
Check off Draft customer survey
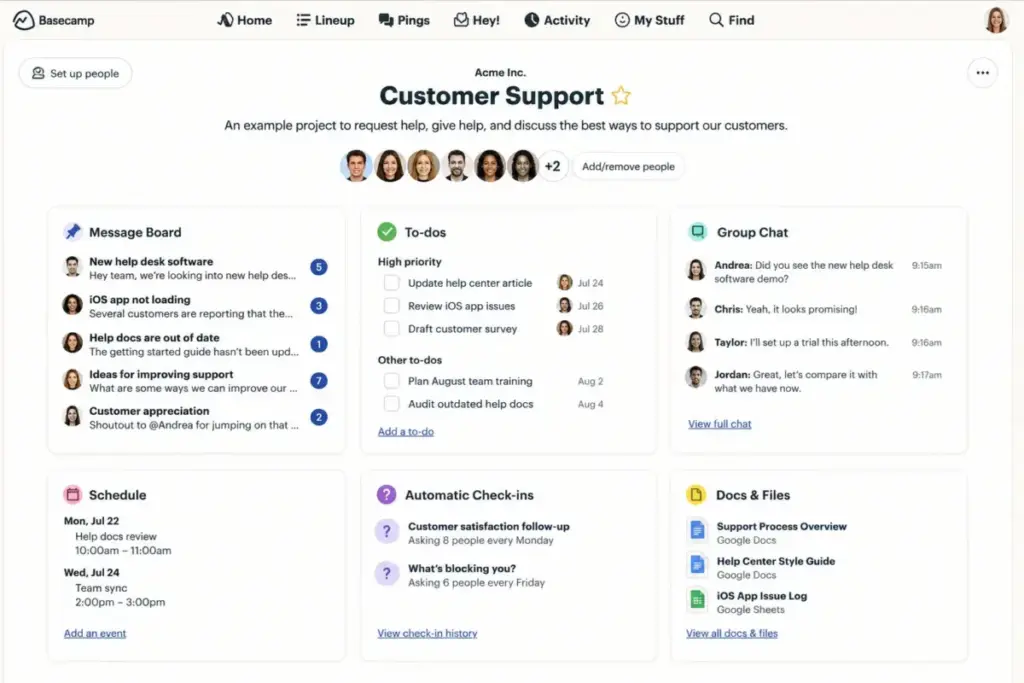coord(391,328)
